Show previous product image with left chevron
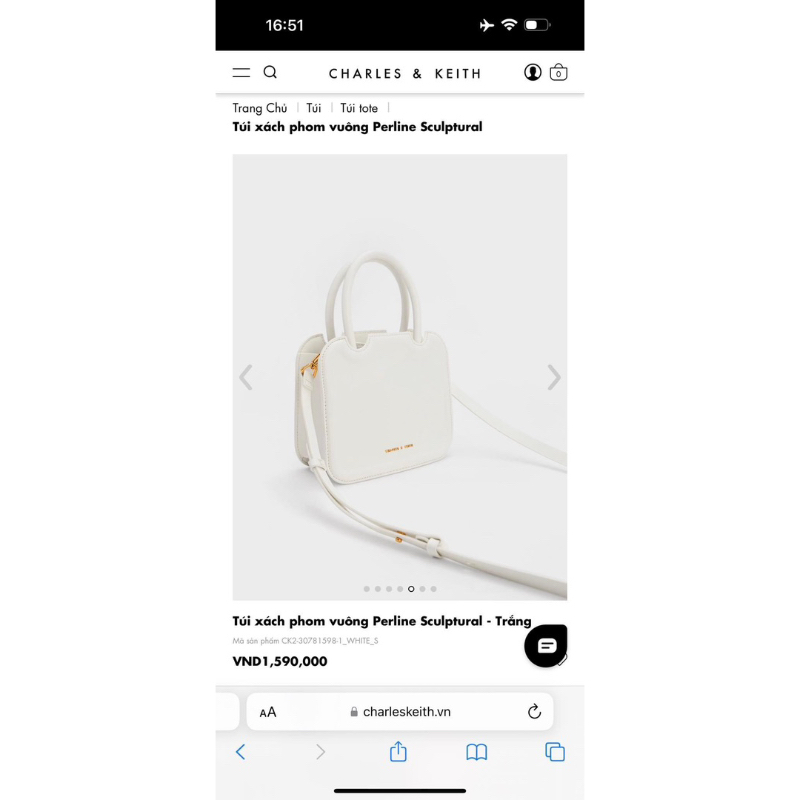The width and height of the screenshot is (800, 800). point(246,378)
